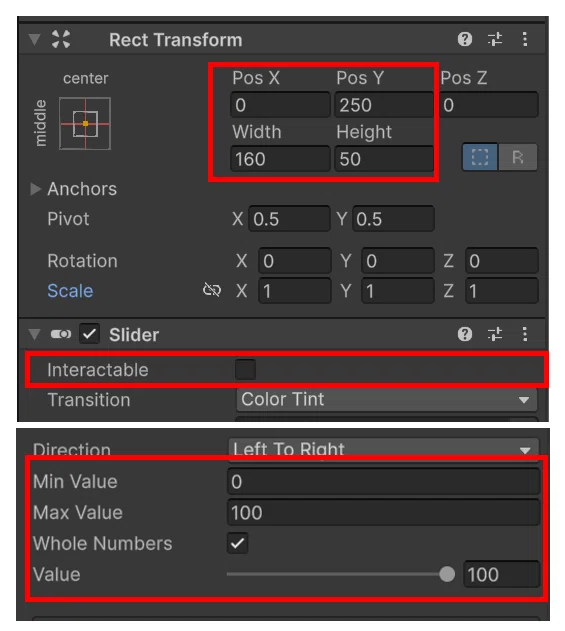
Task: Click the Pos Y input field
Action: [384, 105]
